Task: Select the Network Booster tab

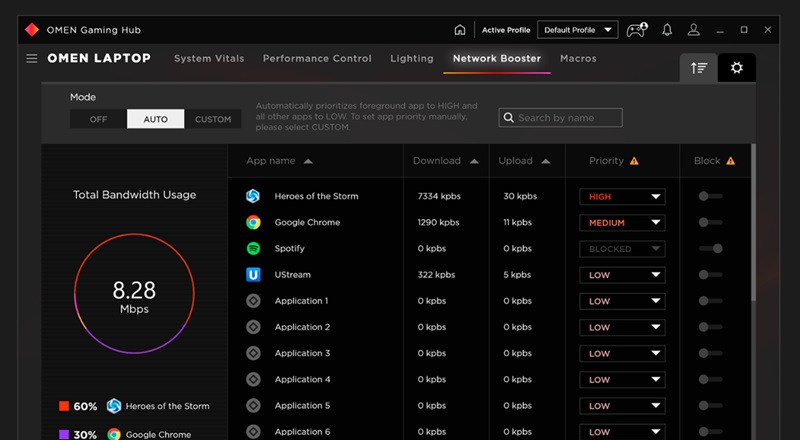Action: click(497, 59)
